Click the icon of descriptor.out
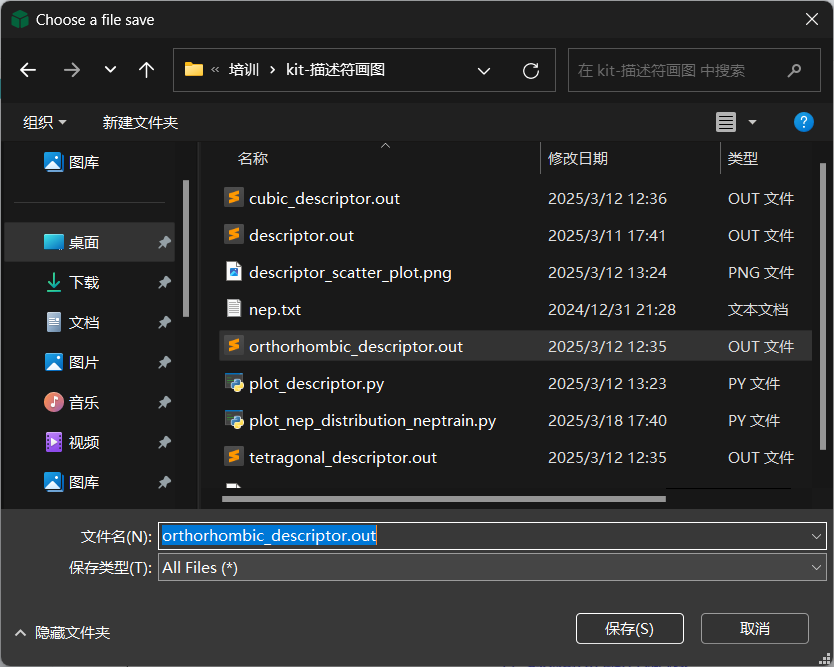The image size is (834, 667). pos(233,235)
